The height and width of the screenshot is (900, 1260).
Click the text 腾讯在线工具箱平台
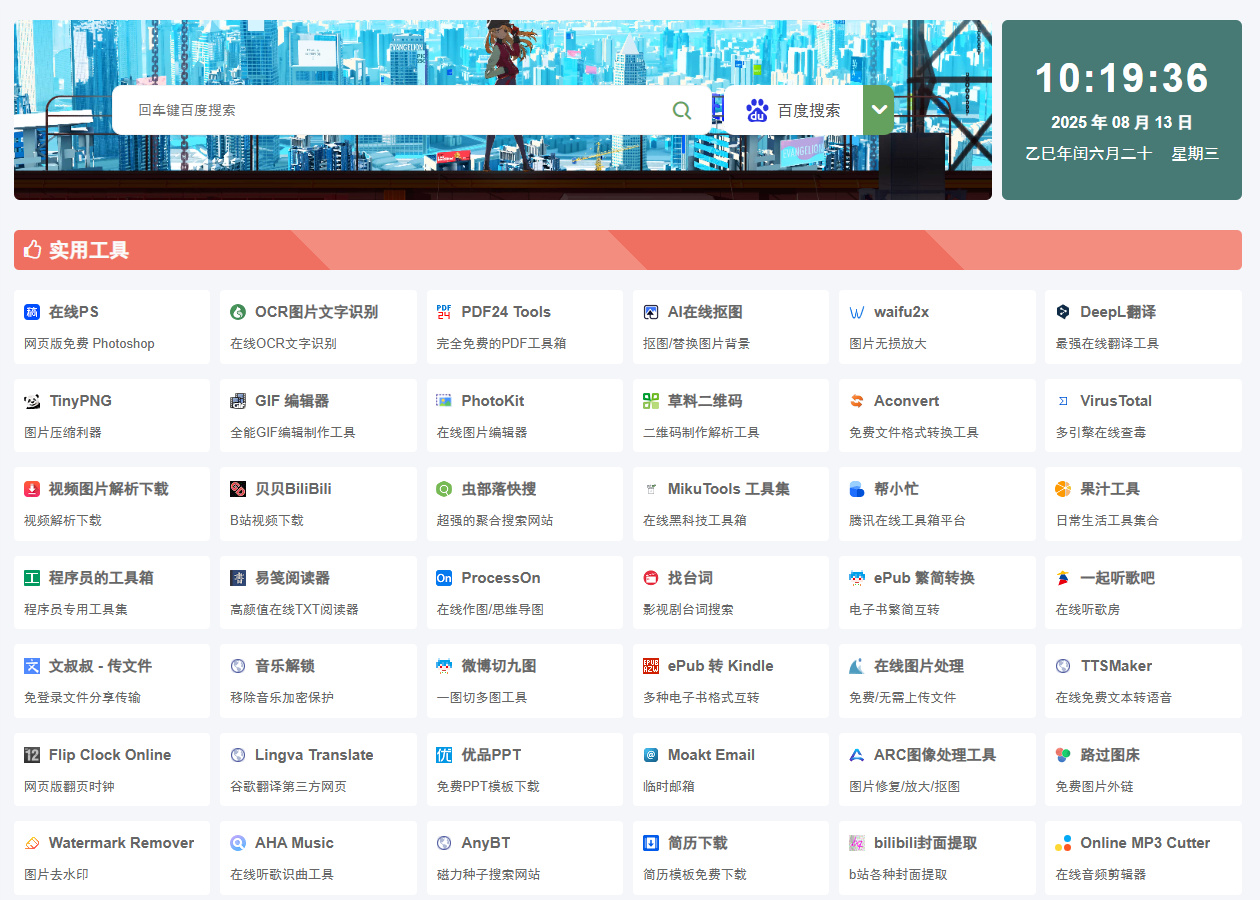coord(908,520)
